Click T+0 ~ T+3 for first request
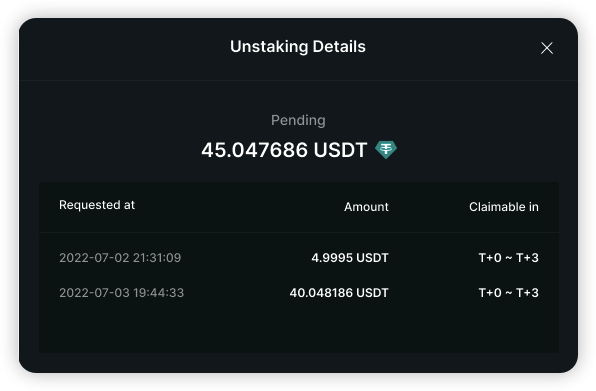 pyautogui.click(x=509, y=258)
